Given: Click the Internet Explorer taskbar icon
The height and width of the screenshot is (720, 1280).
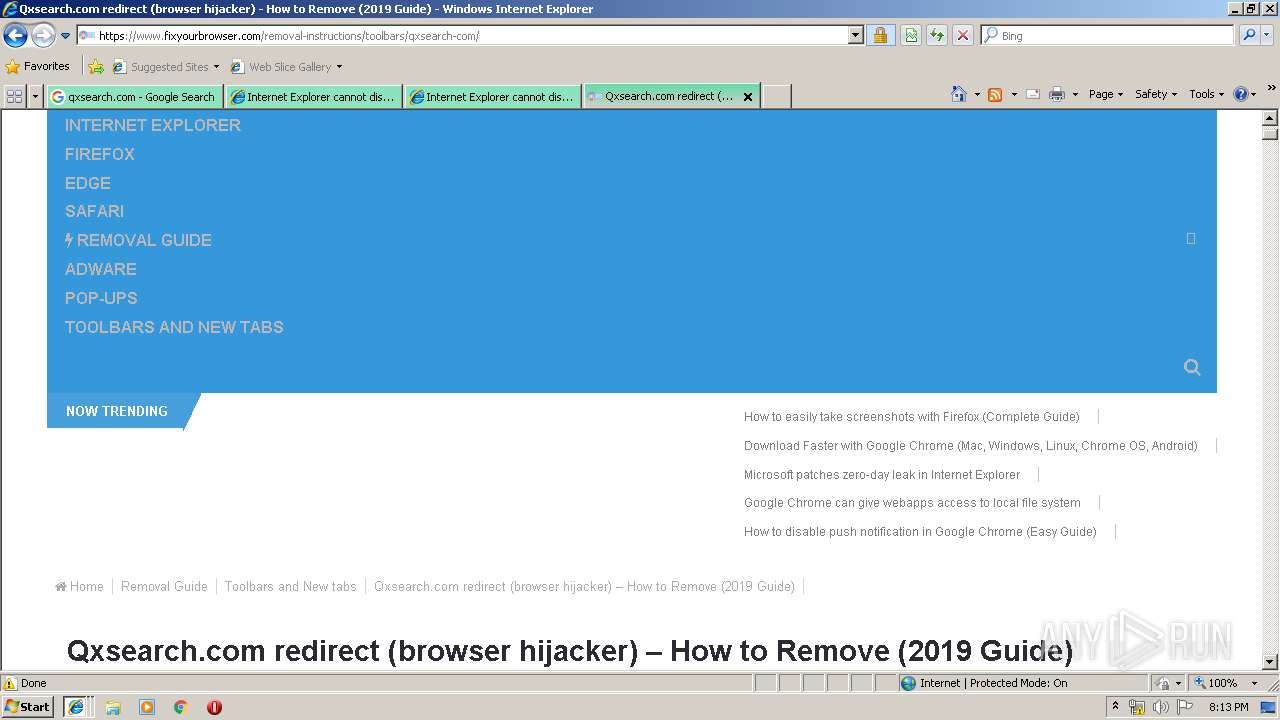Looking at the screenshot, I should 75,707.
